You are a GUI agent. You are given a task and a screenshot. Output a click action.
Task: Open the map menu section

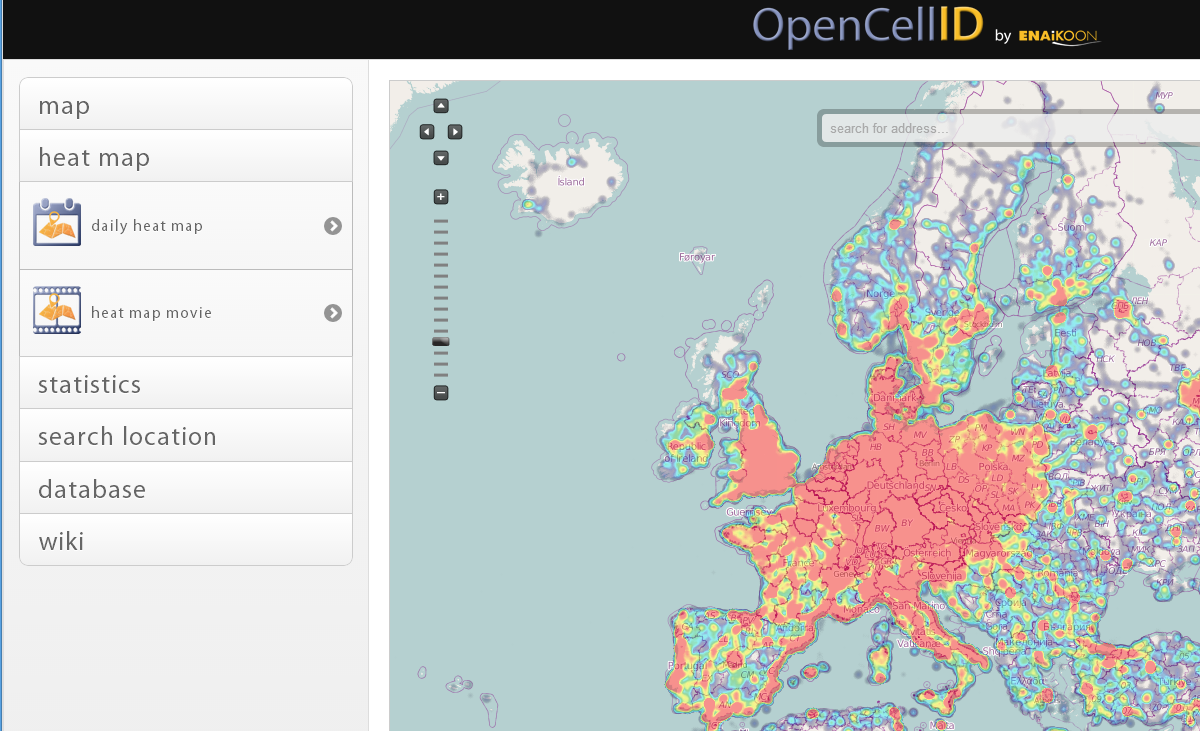coord(186,105)
